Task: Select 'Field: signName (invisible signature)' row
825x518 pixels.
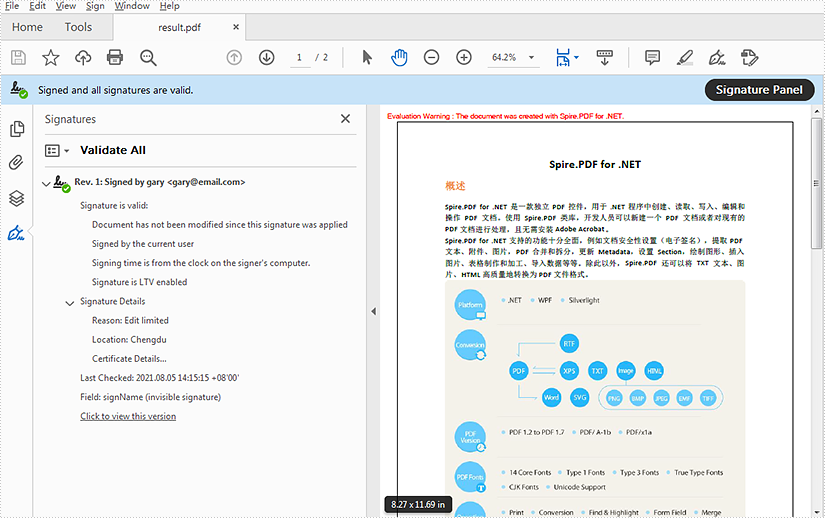Action: (x=150, y=397)
